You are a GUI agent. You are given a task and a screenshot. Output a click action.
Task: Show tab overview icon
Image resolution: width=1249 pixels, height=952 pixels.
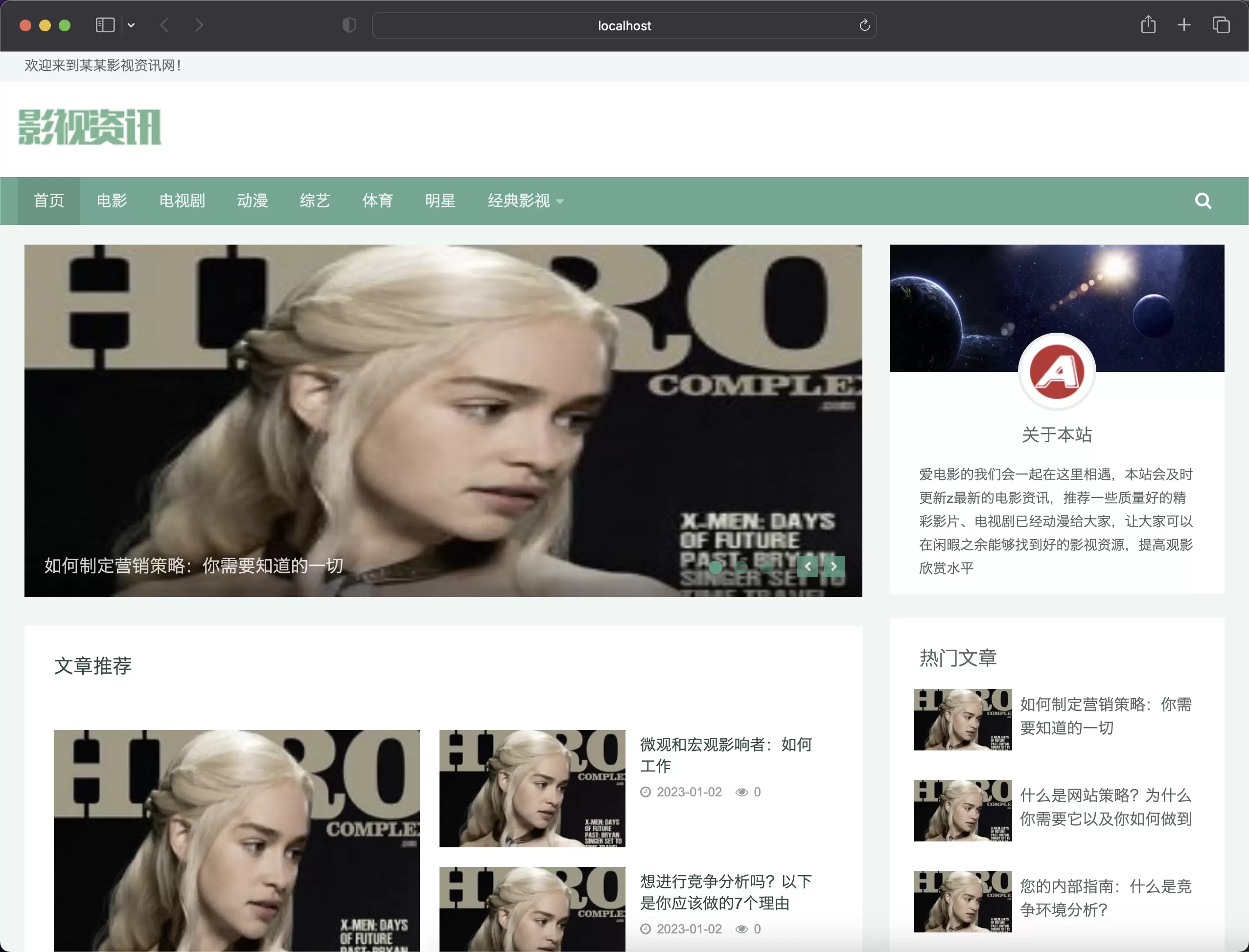(1221, 25)
